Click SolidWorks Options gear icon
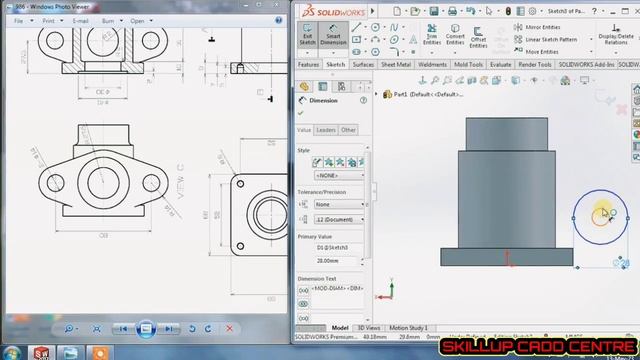640x360 pixels. [532, 11]
